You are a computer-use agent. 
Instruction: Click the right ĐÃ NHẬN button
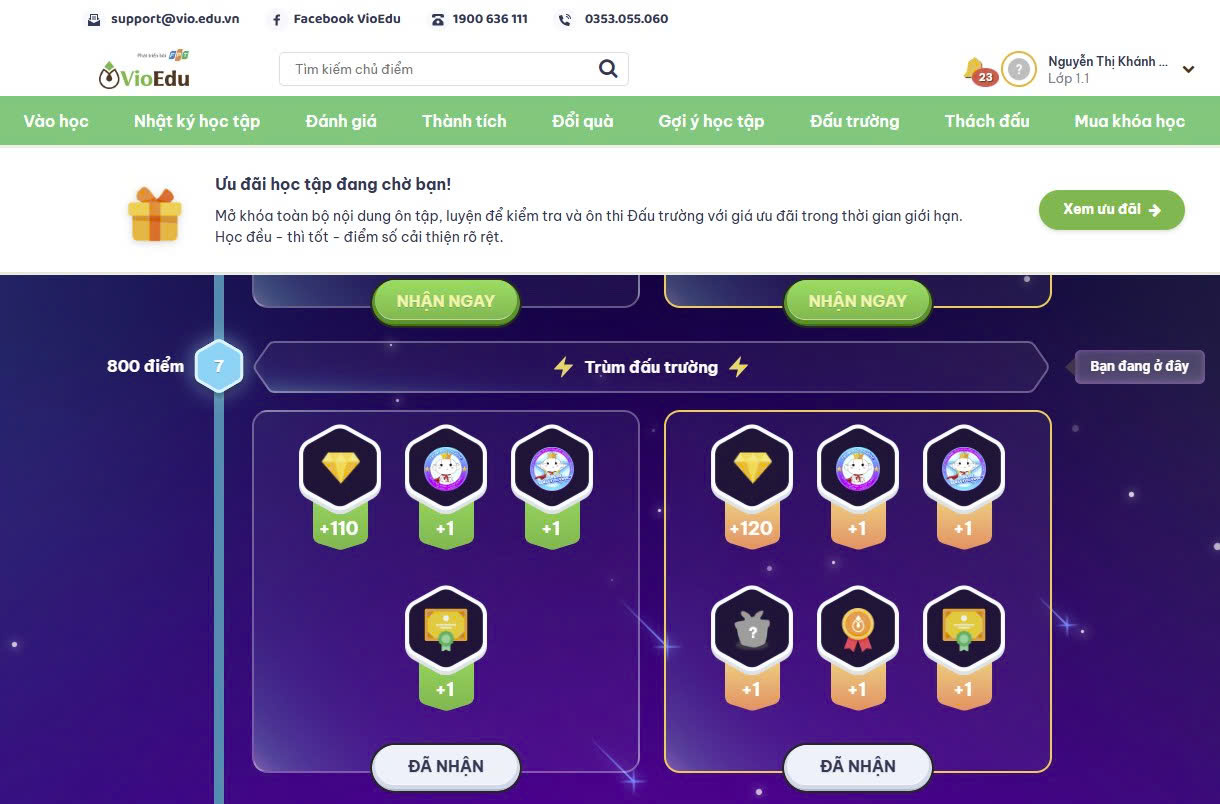pyautogui.click(x=858, y=767)
